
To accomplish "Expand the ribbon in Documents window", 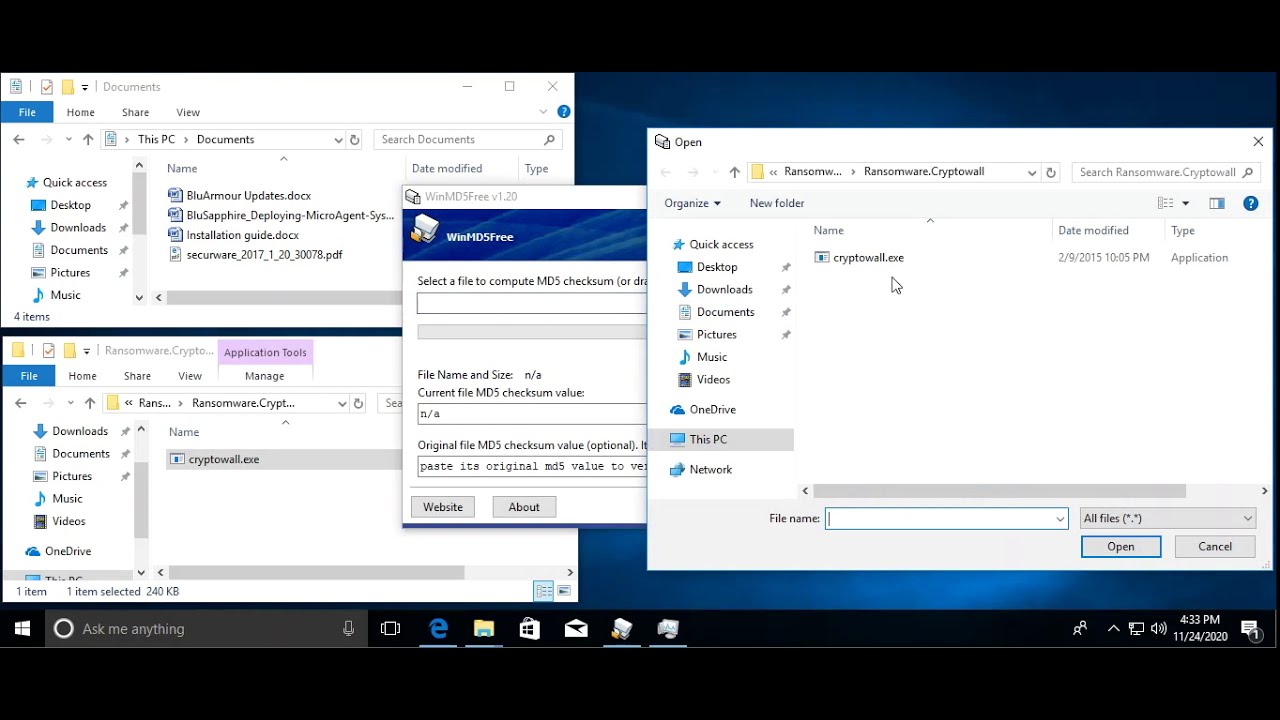I will (543, 112).
